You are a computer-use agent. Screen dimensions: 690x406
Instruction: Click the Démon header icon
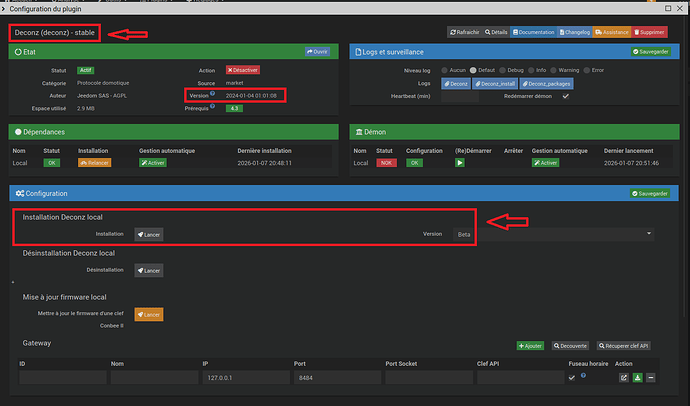coord(359,132)
